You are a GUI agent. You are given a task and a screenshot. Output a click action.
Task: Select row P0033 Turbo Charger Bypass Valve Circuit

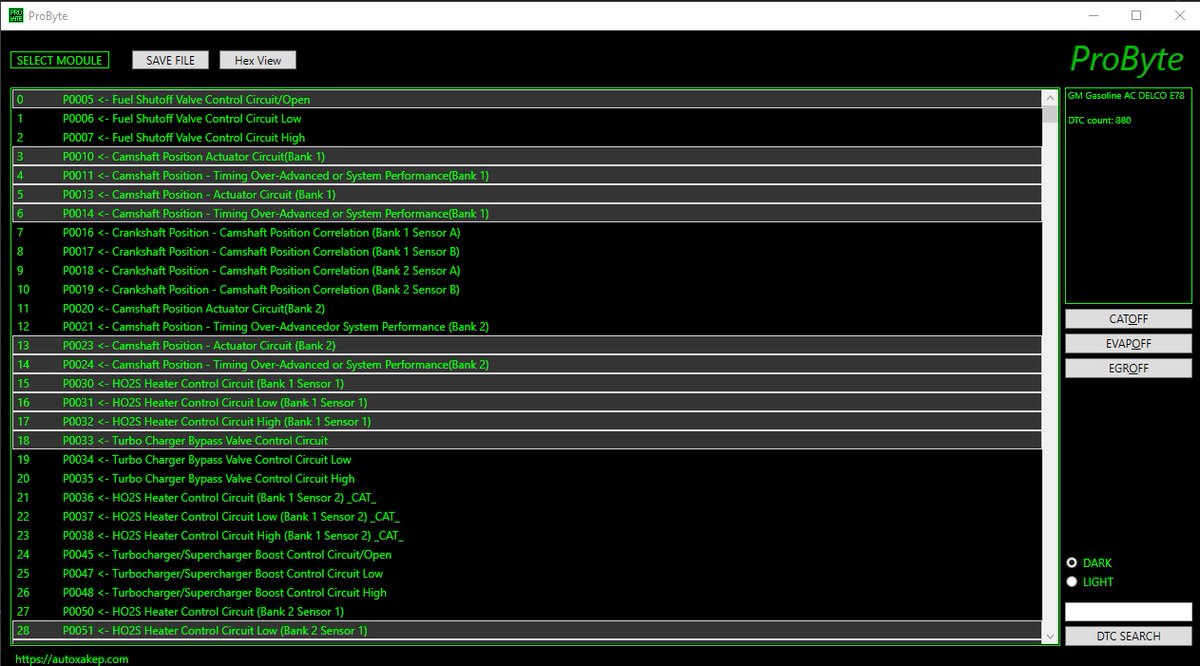[x=527, y=441]
